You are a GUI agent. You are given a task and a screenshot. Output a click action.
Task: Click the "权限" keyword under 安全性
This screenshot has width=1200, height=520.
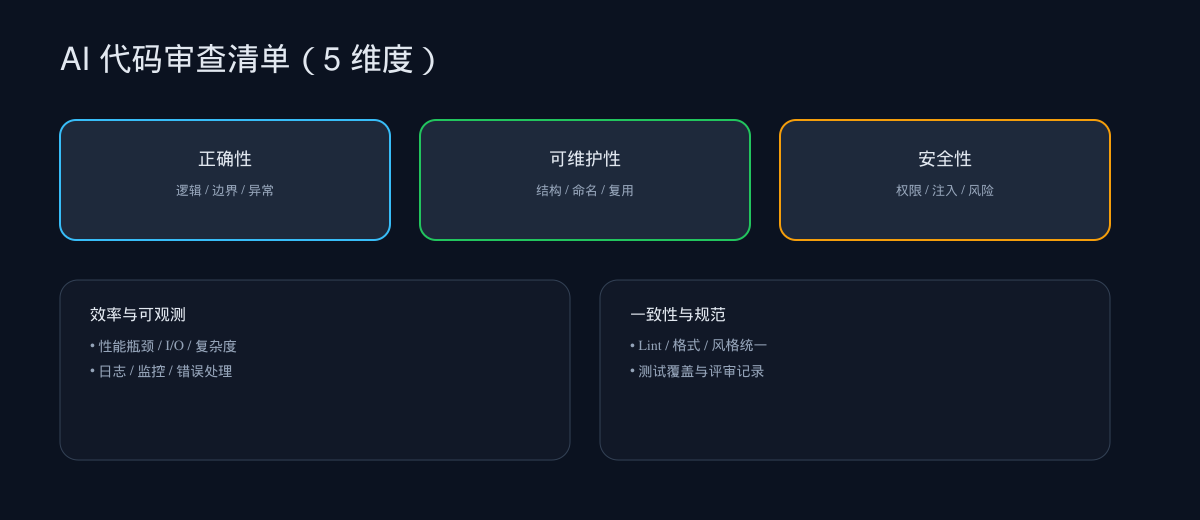tap(908, 191)
